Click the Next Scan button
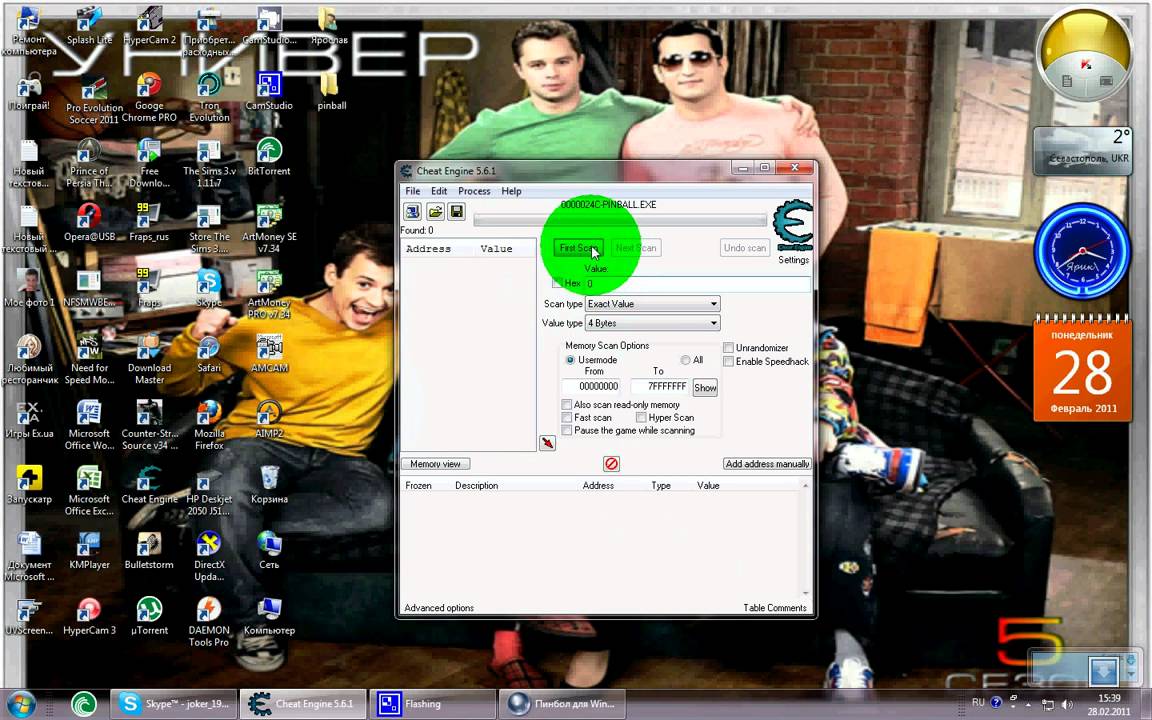Screen dimensions: 1152x720 [636, 248]
